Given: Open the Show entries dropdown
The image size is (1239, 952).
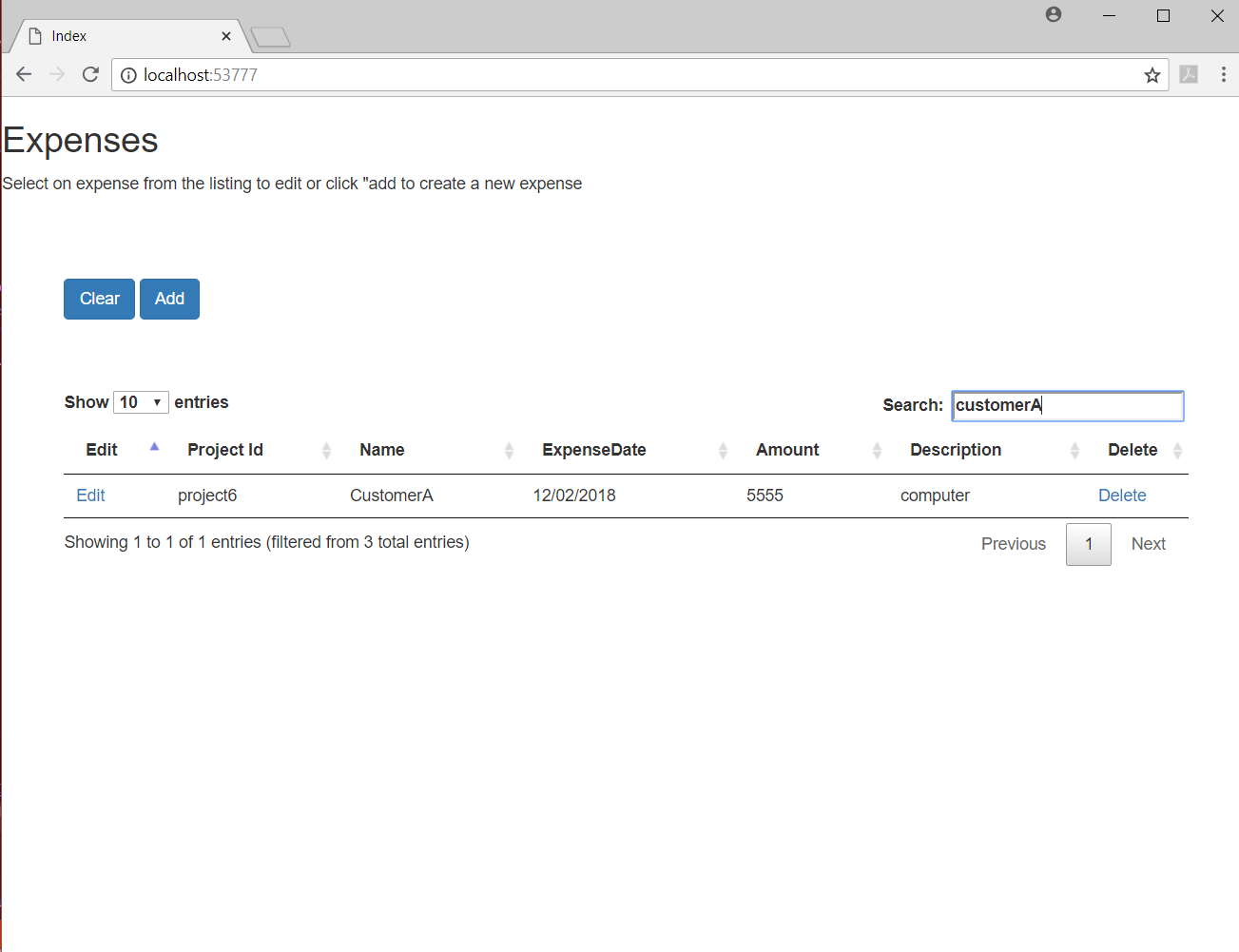Looking at the screenshot, I should pyautogui.click(x=141, y=401).
